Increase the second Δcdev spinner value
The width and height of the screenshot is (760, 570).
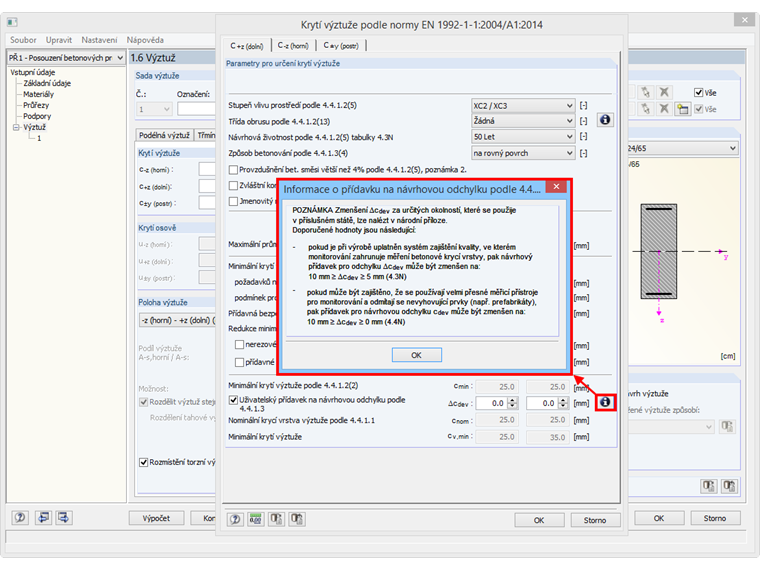point(563,400)
